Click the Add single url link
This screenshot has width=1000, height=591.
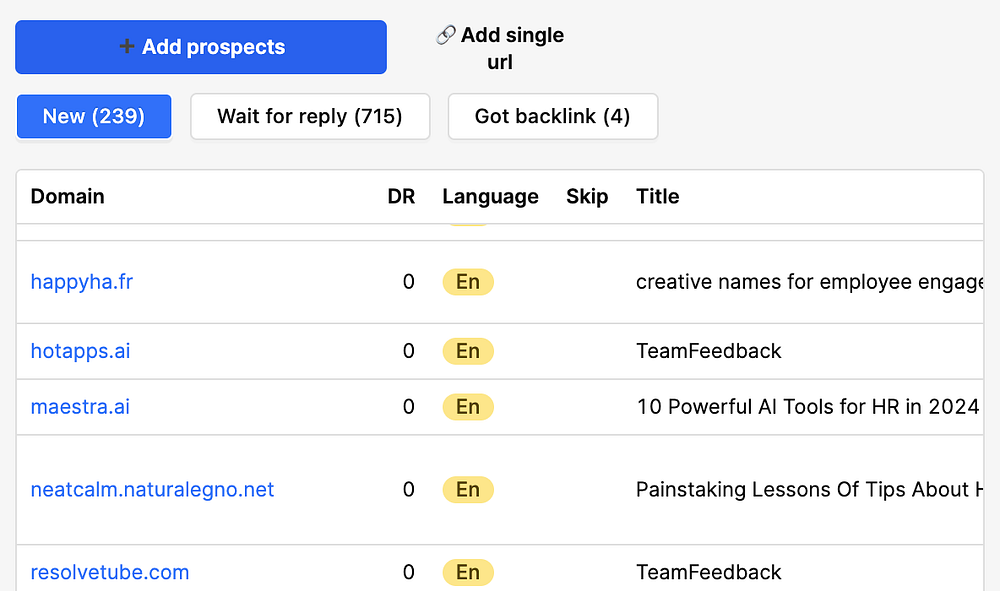click(512, 48)
